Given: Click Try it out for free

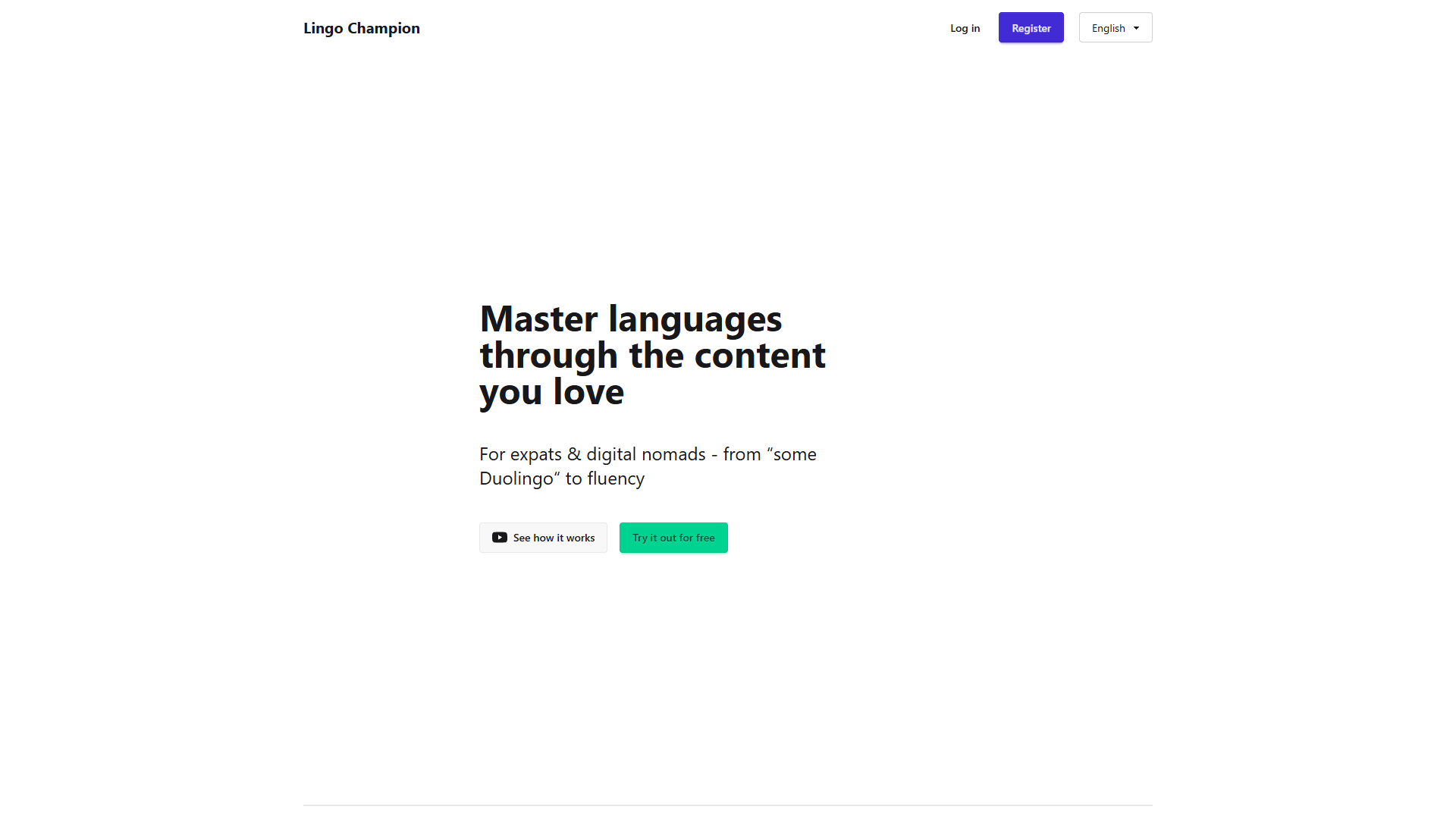Looking at the screenshot, I should pos(673,538).
